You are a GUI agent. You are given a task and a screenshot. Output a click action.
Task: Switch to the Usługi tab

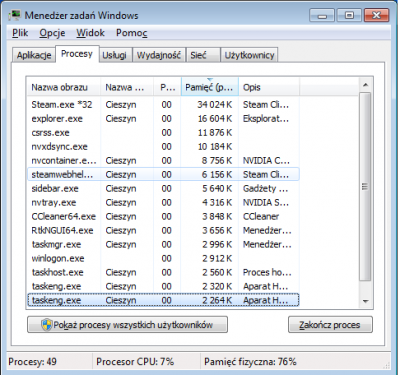(114, 55)
